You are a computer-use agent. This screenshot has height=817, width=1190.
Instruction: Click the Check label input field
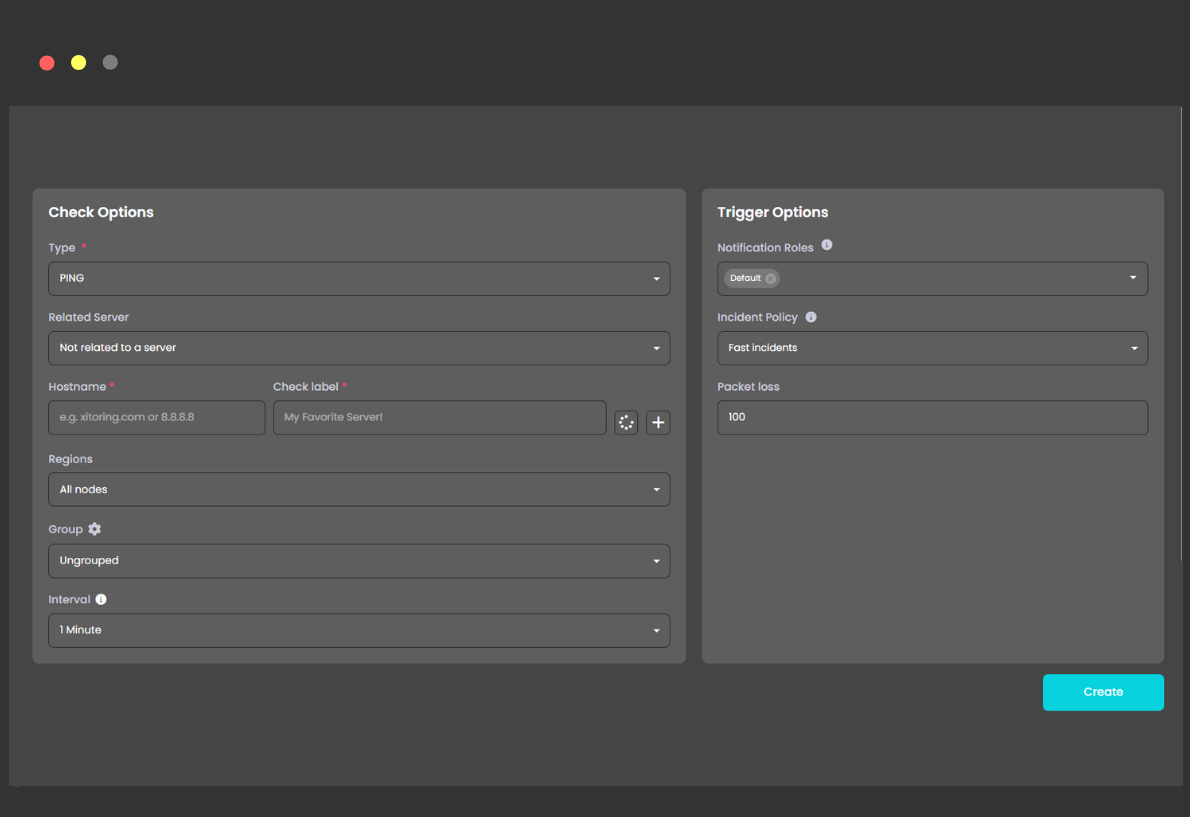coord(439,417)
